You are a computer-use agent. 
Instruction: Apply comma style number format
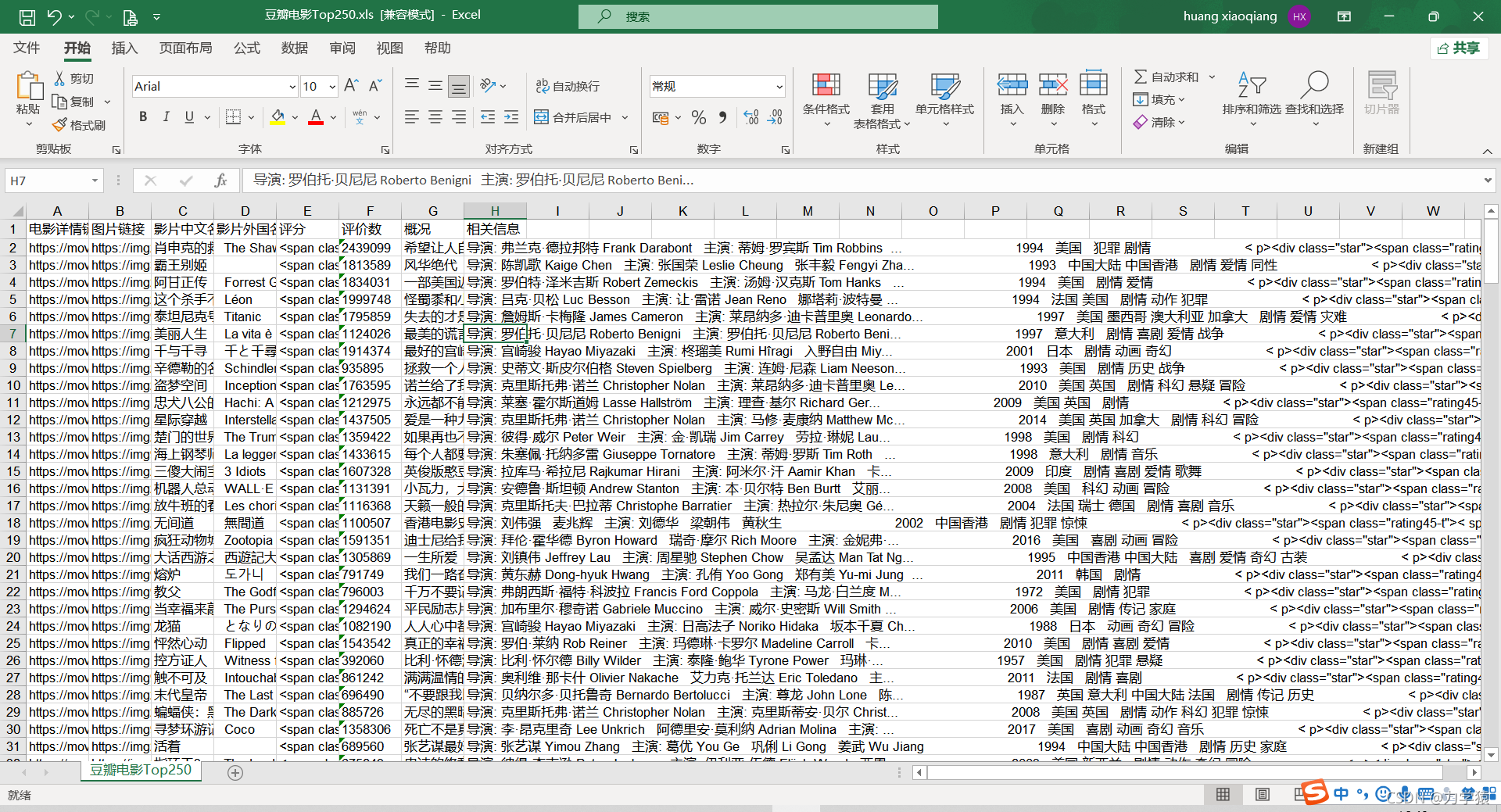coord(722,117)
